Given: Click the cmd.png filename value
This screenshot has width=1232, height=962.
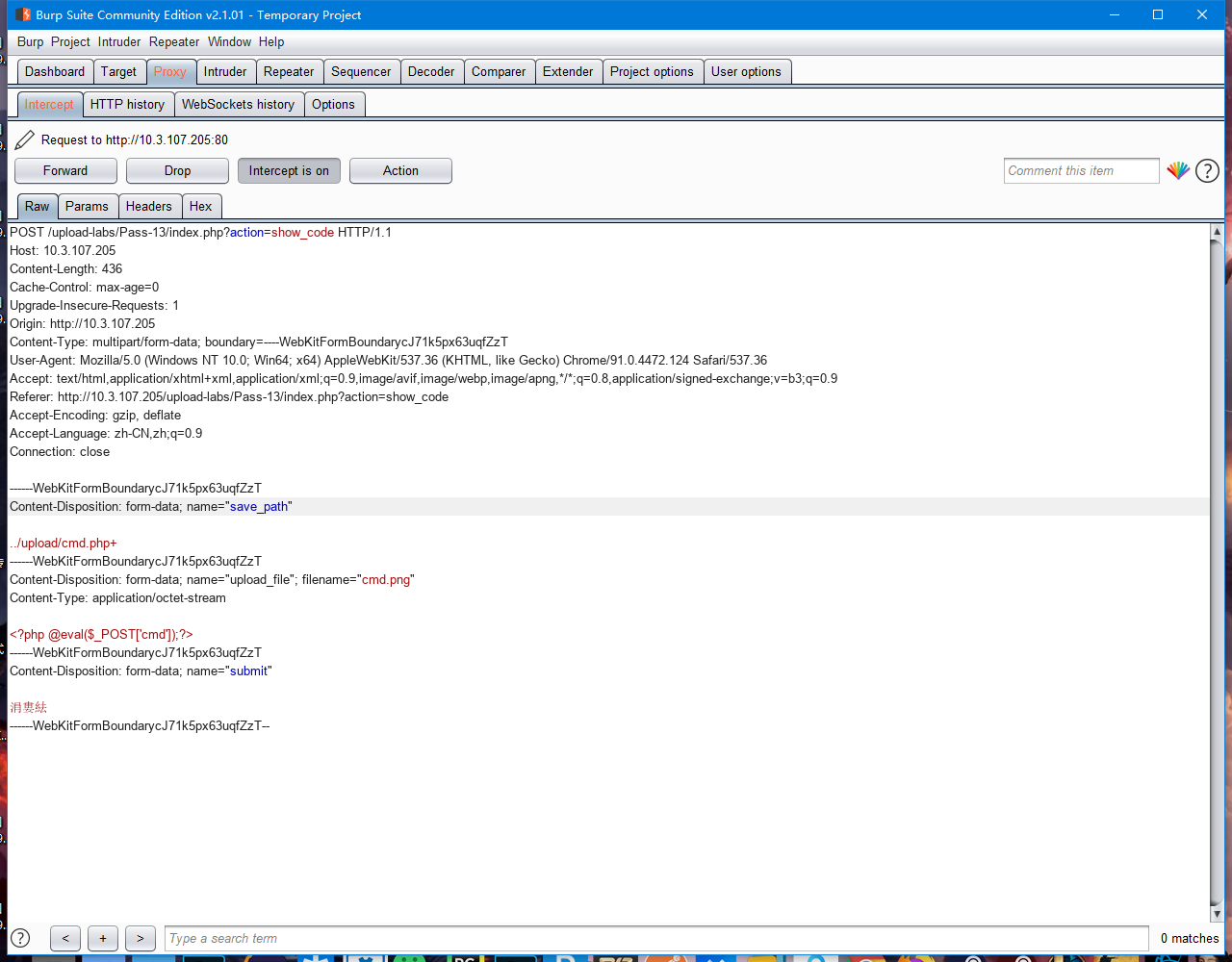Looking at the screenshot, I should (x=386, y=579).
